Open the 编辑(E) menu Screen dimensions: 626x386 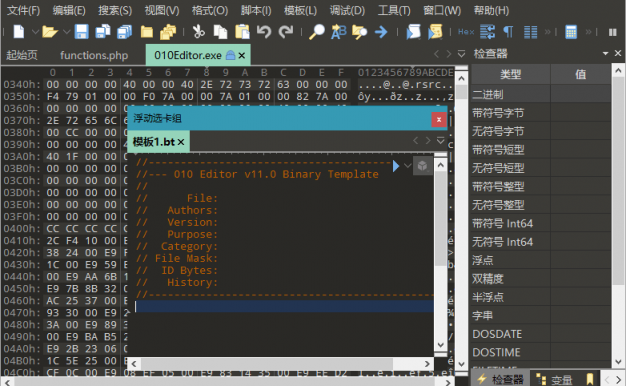tap(69, 10)
